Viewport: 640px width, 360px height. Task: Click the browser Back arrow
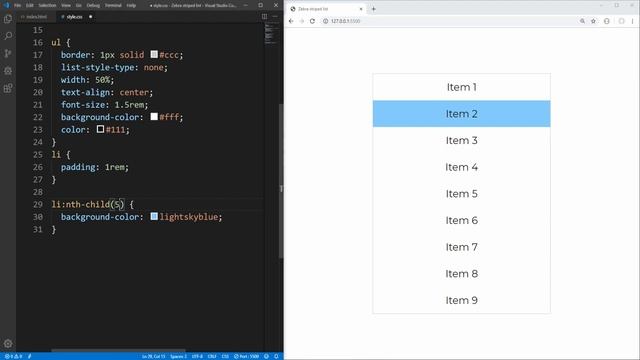tap(291, 21)
